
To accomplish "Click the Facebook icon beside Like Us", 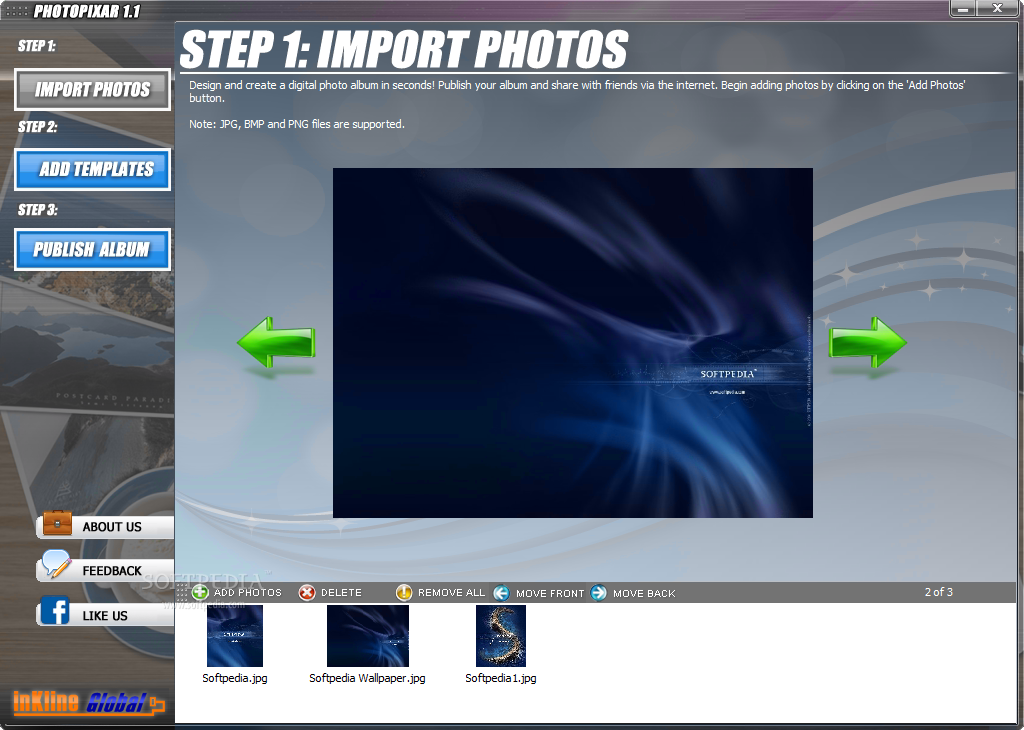I will (x=55, y=611).
